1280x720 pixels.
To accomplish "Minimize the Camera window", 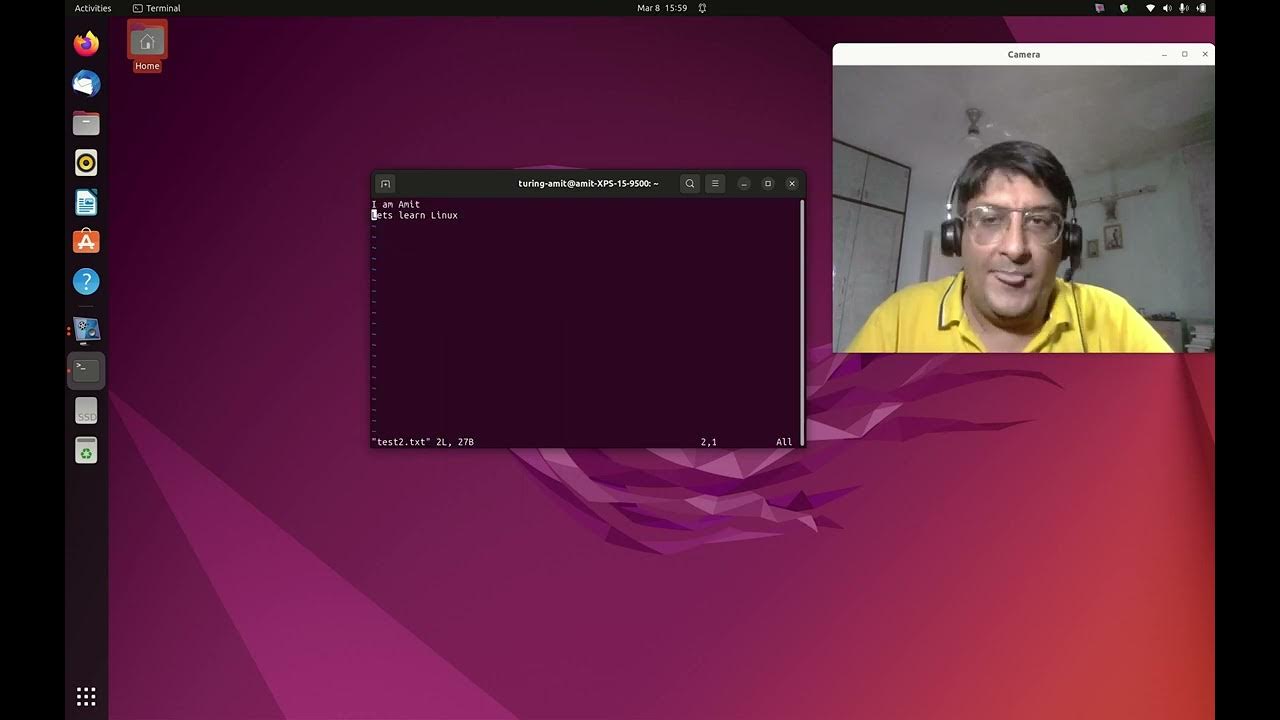I will (x=1164, y=54).
